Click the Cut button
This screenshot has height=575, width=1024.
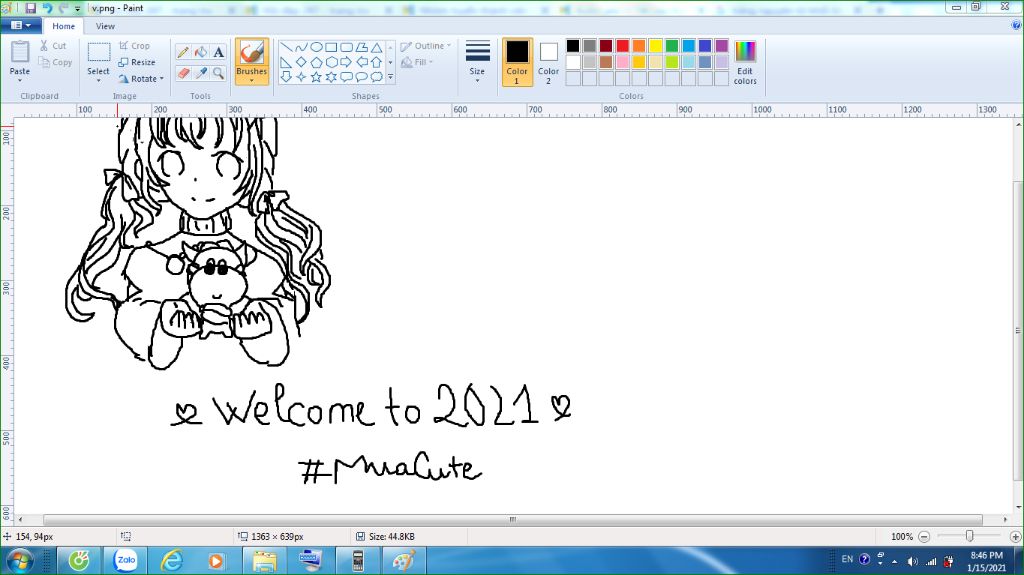(x=53, y=46)
